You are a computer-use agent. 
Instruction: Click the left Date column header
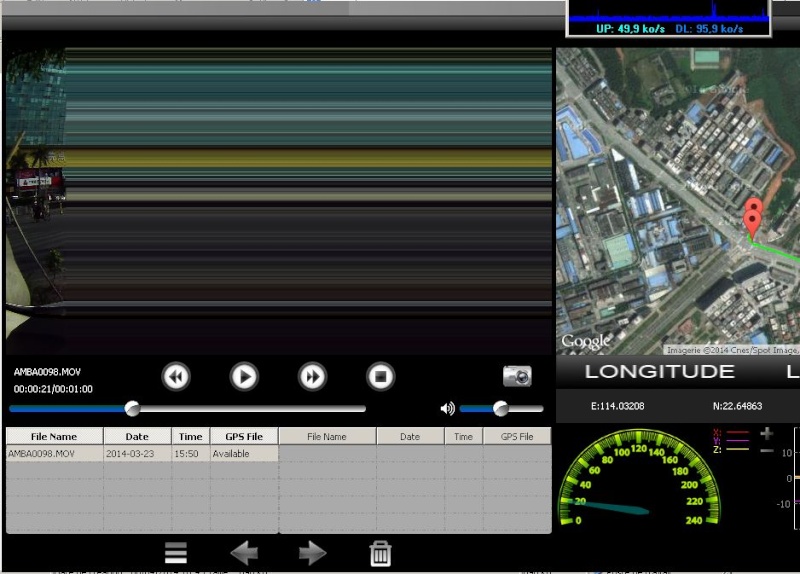(137, 436)
